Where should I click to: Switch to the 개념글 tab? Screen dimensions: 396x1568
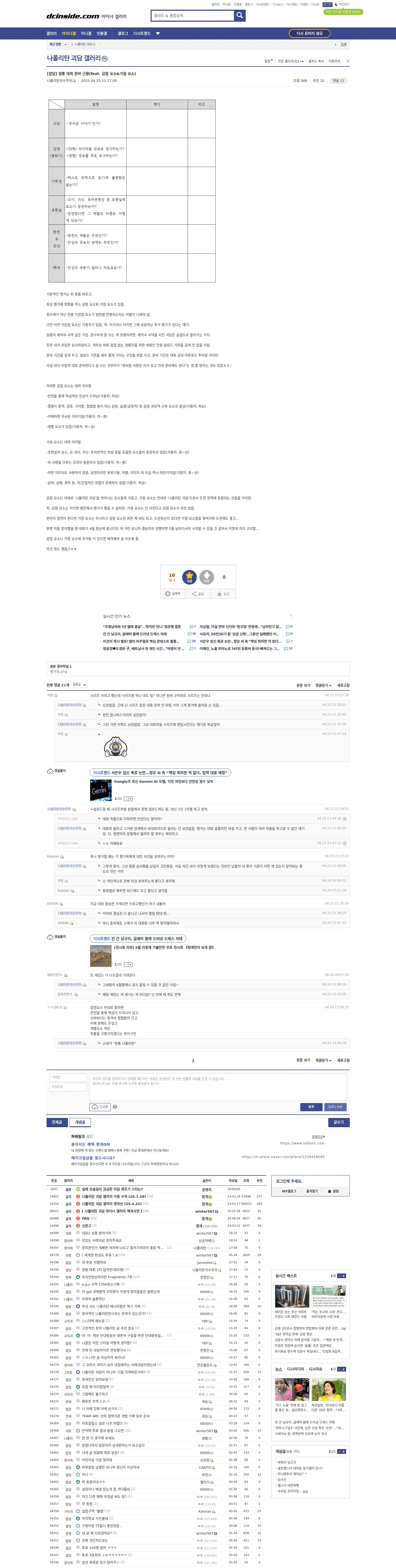(x=81, y=1122)
